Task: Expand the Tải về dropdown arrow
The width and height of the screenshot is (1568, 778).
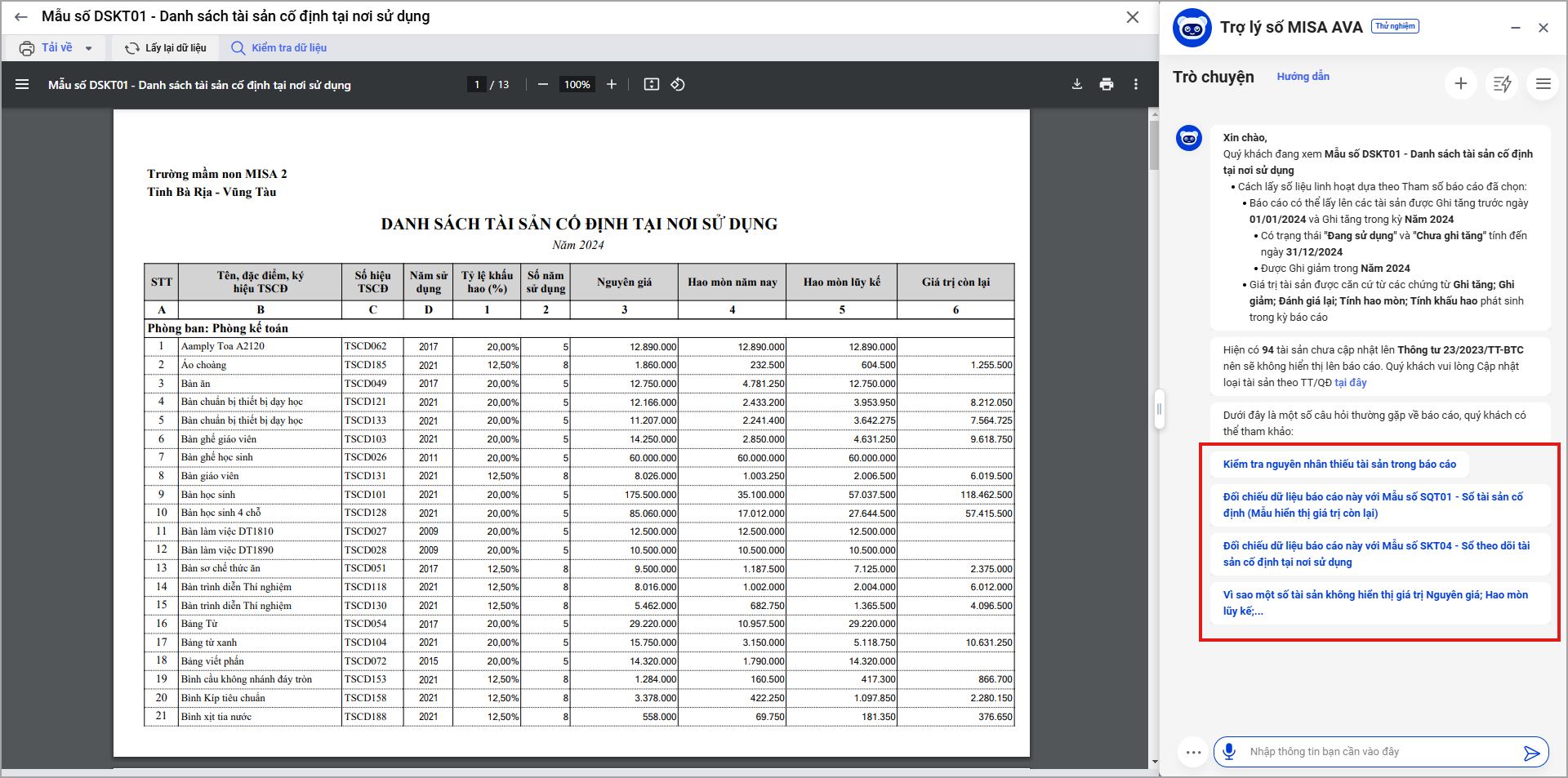Action: 89,48
